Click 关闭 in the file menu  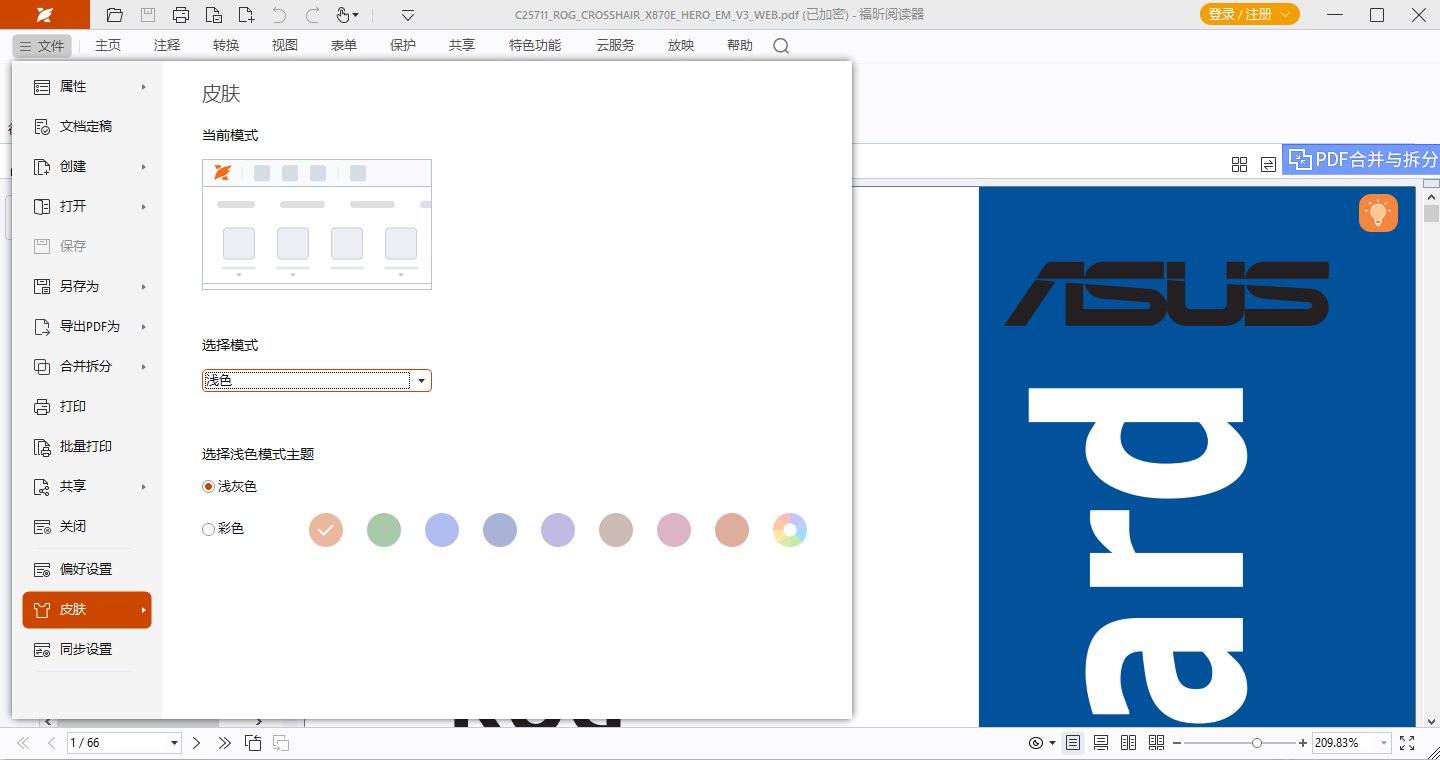87,527
